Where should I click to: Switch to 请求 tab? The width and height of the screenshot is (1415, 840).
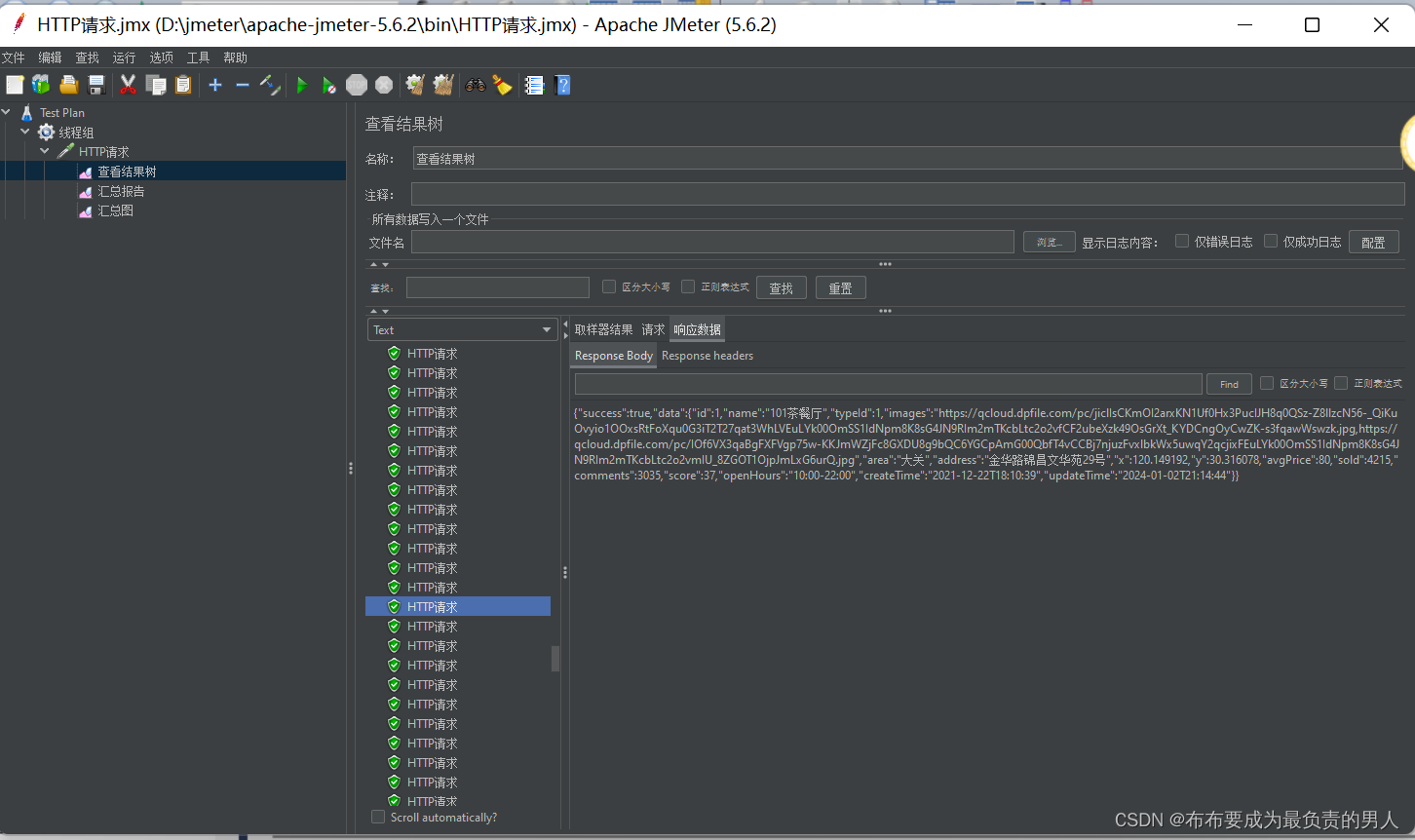(x=653, y=329)
